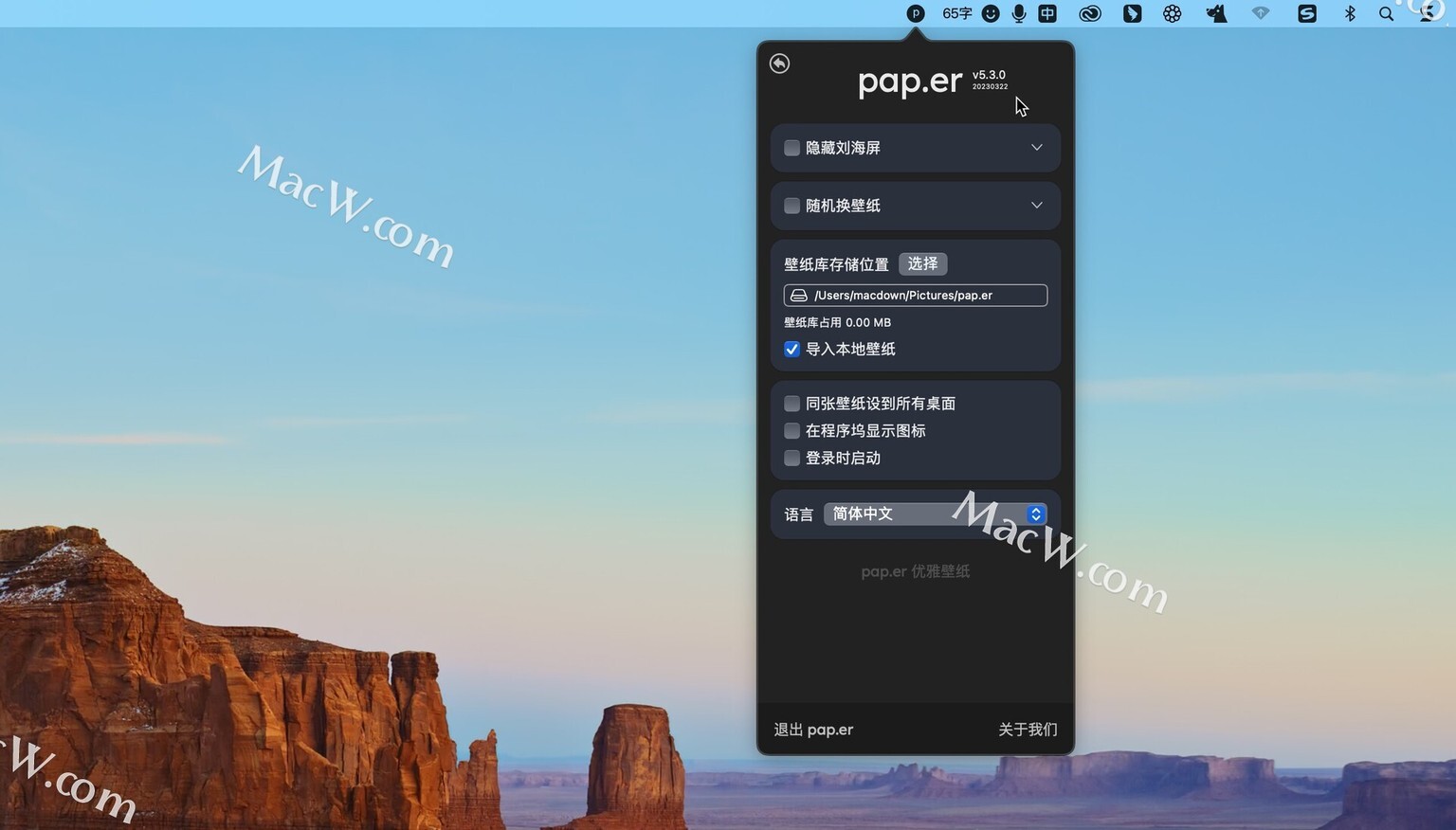Open the 语言 language dropdown
Screen dimensions: 1456x830
click(x=935, y=514)
